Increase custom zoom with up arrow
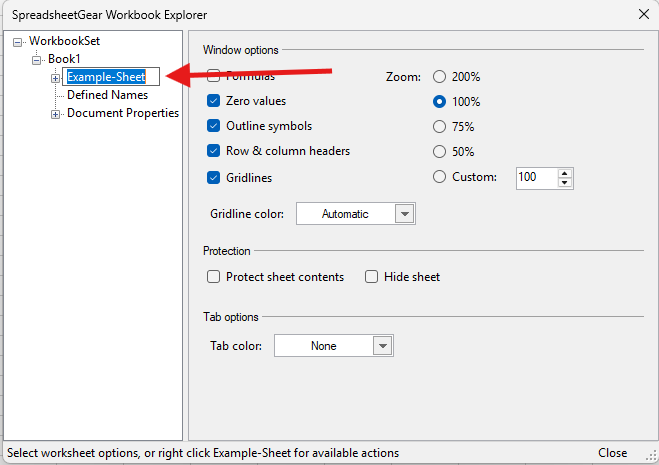659x465 pixels. tap(565, 173)
